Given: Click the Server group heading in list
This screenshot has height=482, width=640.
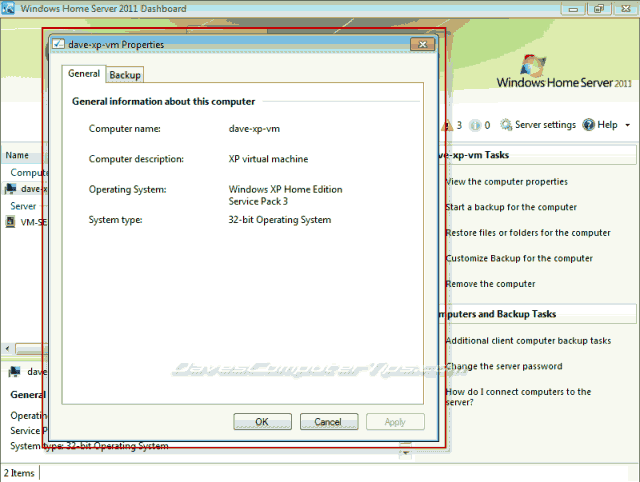Looking at the screenshot, I should [23, 206].
